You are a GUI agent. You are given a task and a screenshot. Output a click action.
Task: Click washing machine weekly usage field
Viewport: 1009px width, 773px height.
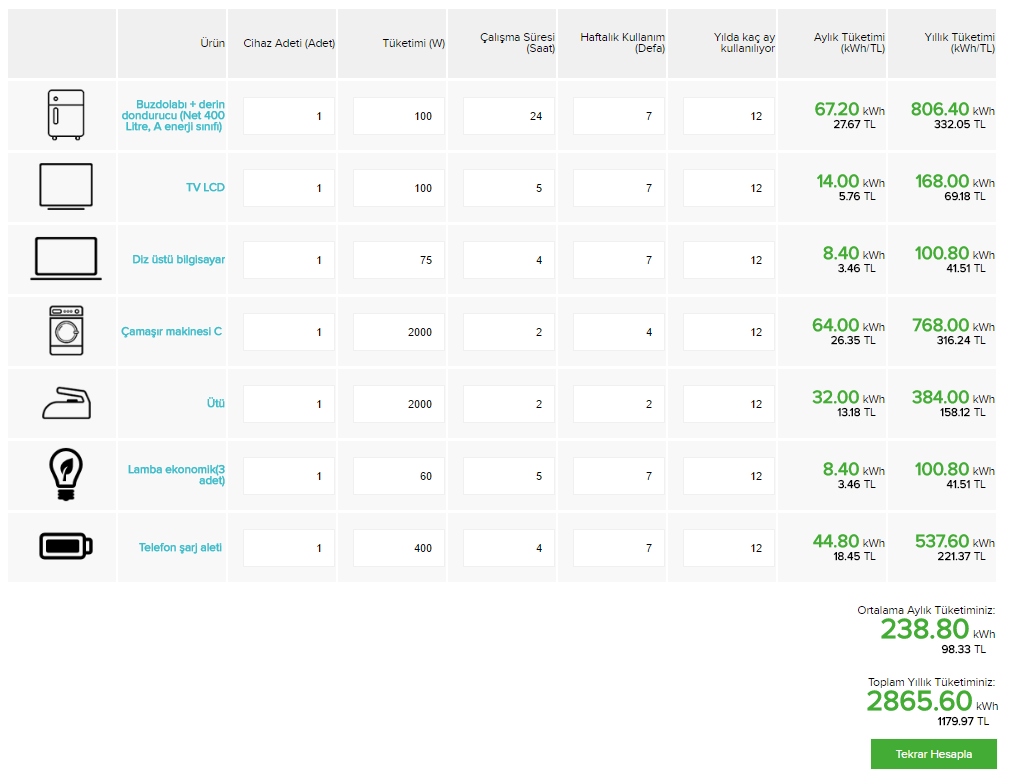click(x=619, y=332)
